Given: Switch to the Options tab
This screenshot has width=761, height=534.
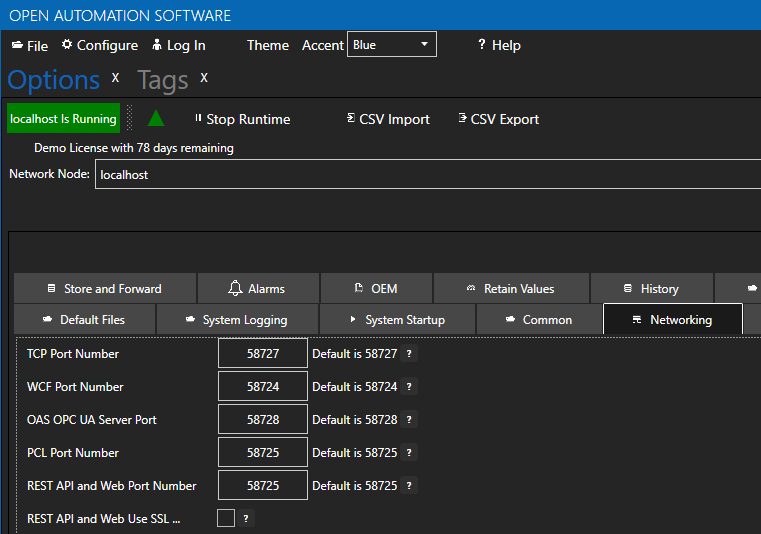Looking at the screenshot, I should tap(53, 80).
